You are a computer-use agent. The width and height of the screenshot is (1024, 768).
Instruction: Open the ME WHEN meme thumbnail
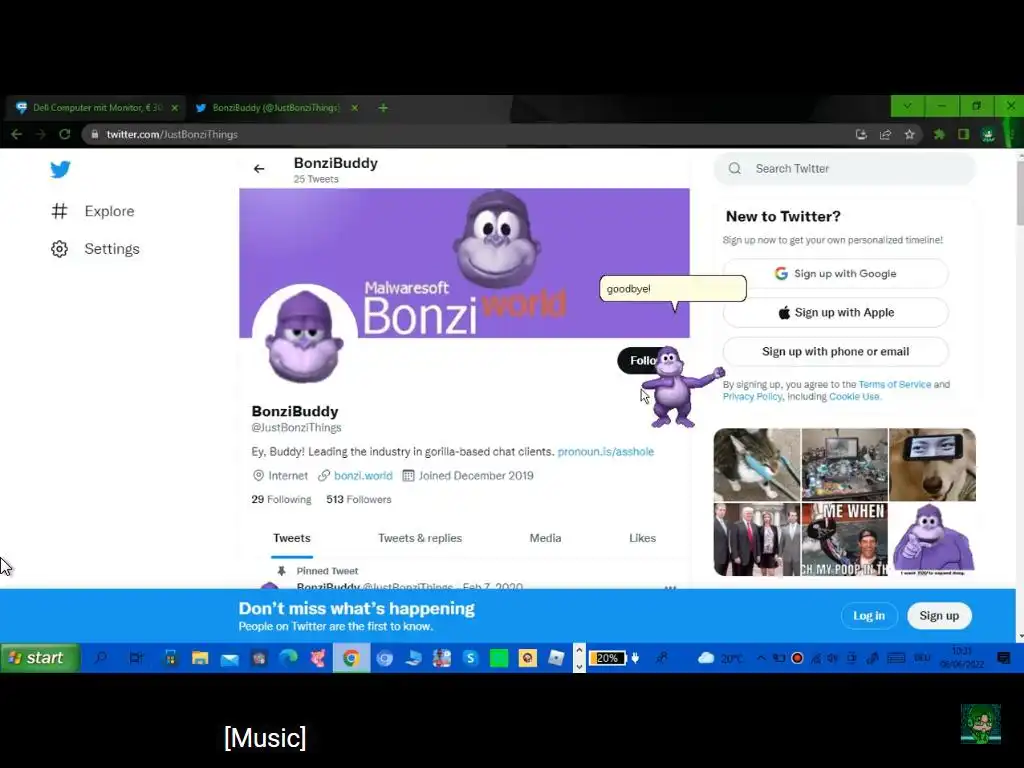pyautogui.click(x=844, y=539)
